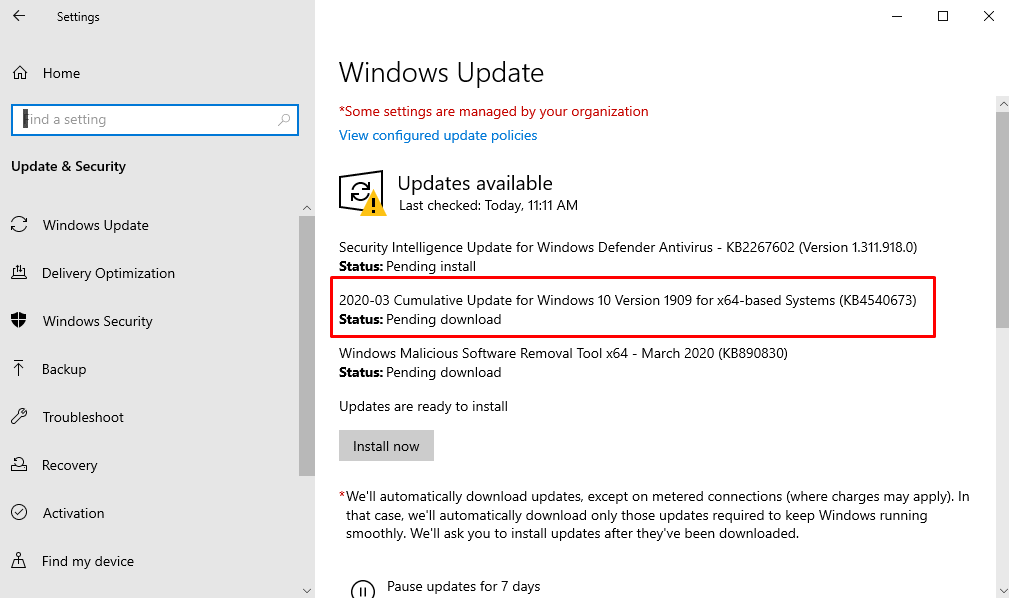Open the Recovery section

(x=70, y=465)
